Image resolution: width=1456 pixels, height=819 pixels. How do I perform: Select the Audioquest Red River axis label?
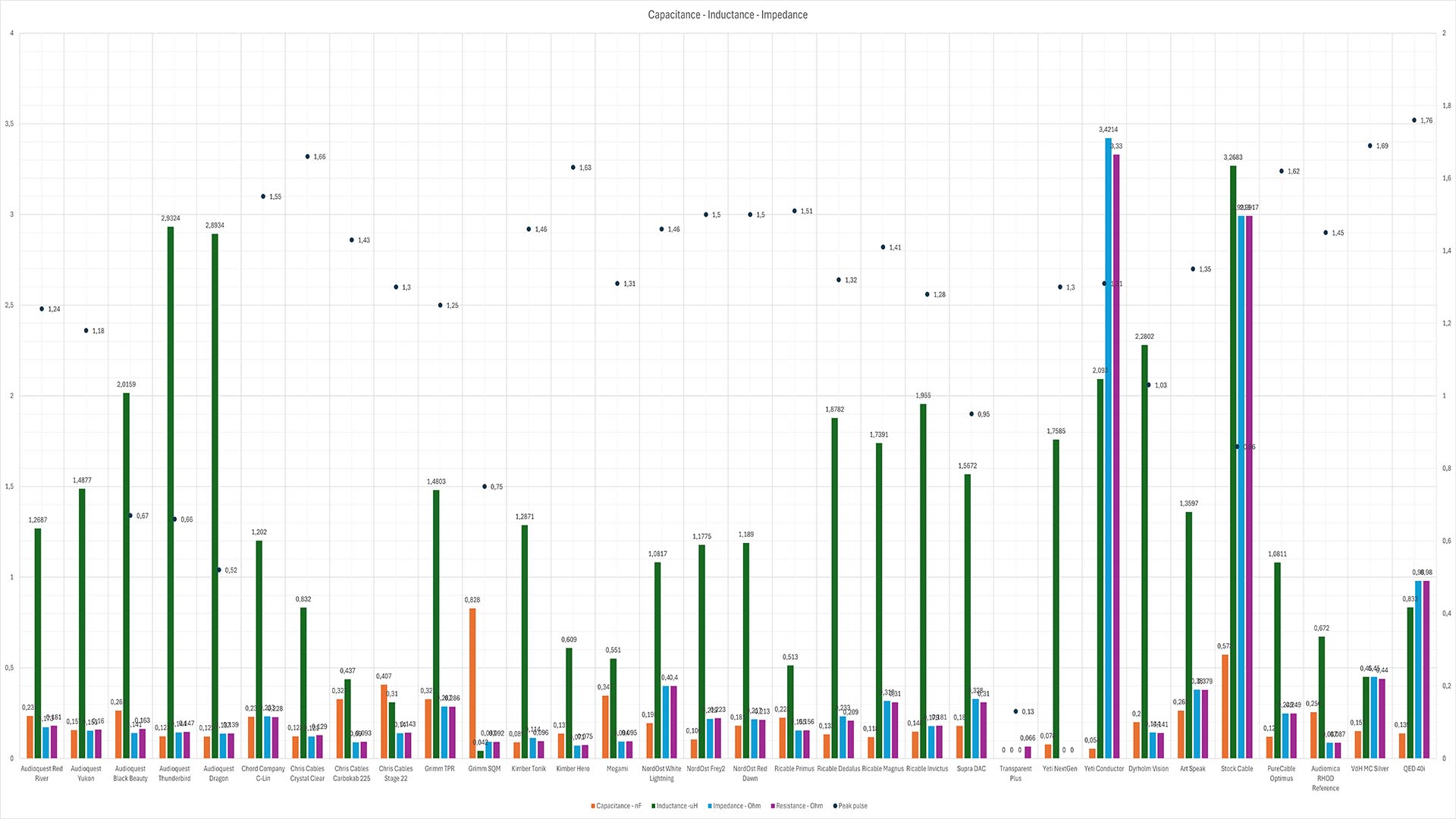[42, 773]
